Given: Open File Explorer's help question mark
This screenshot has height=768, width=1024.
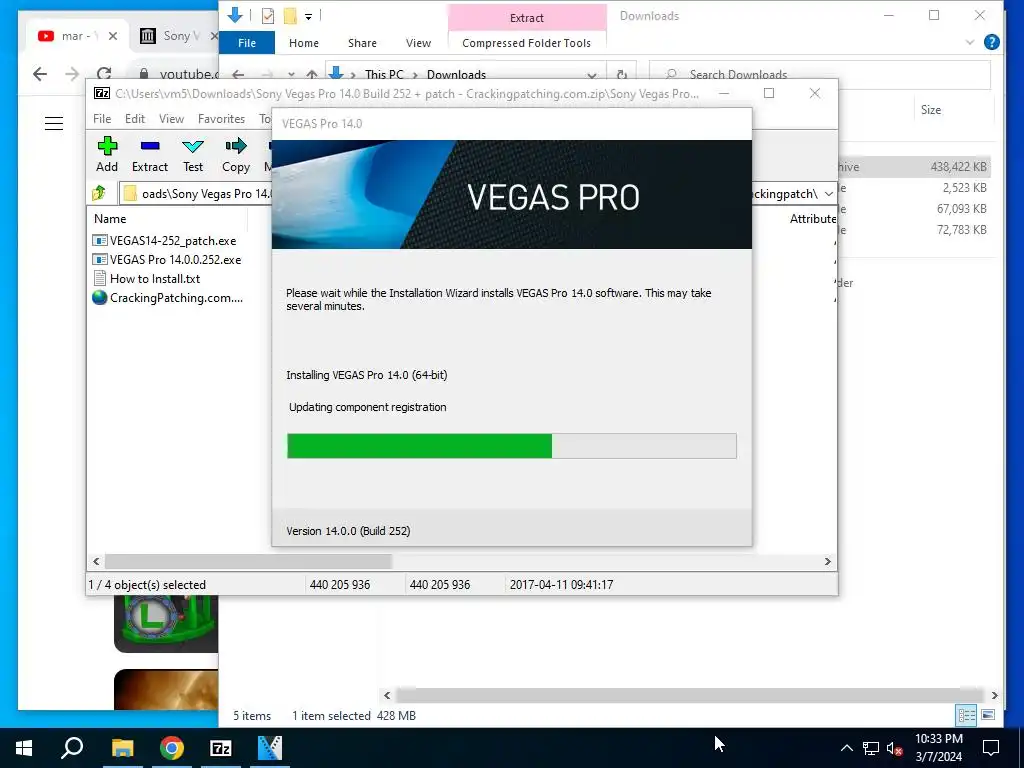Looking at the screenshot, I should 991,42.
